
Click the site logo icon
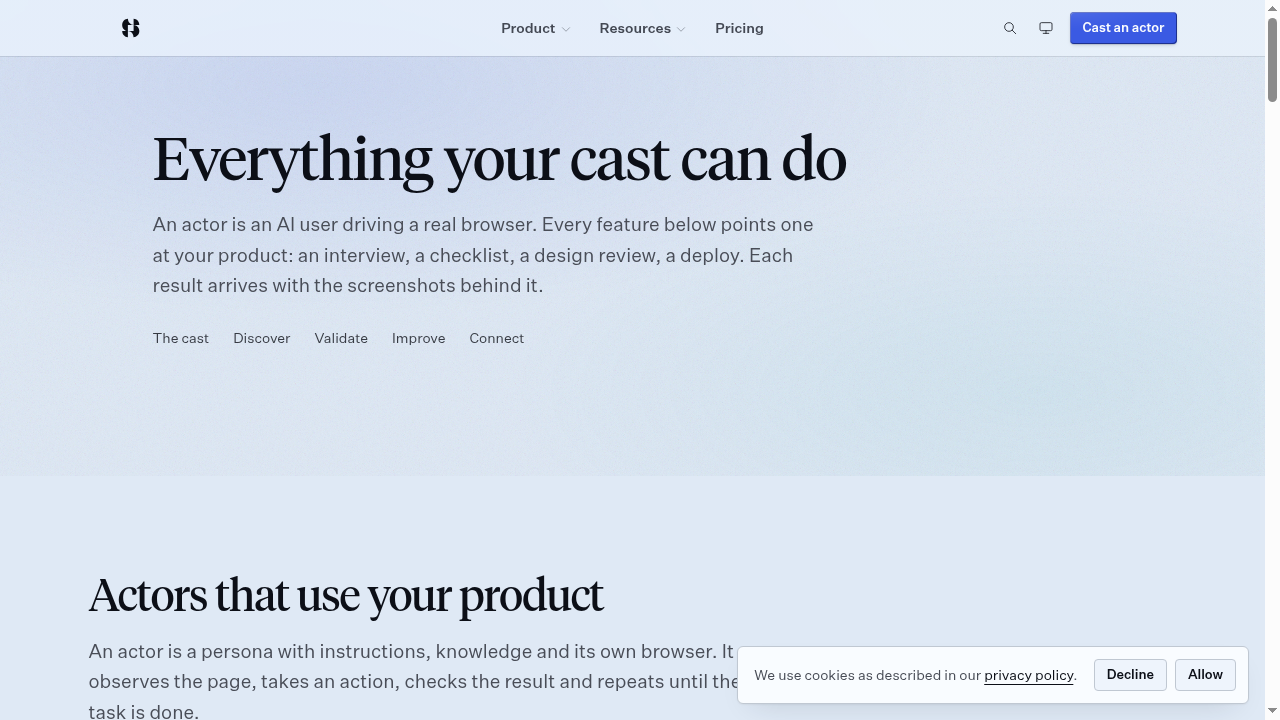(130, 28)
